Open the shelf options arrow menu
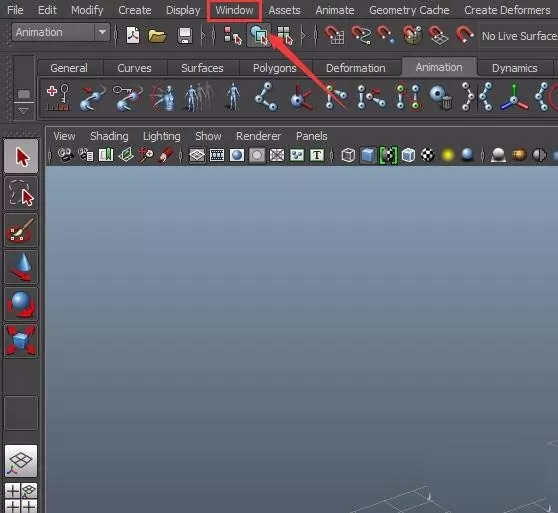 [x=23, y=111]
